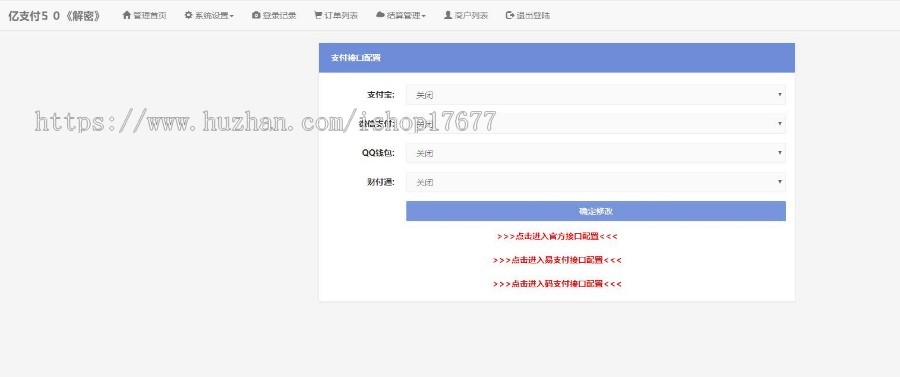Viewport: 900px width, 377px height.
Task: Open the 财付通 dropdown
Action: pos(596,182)
